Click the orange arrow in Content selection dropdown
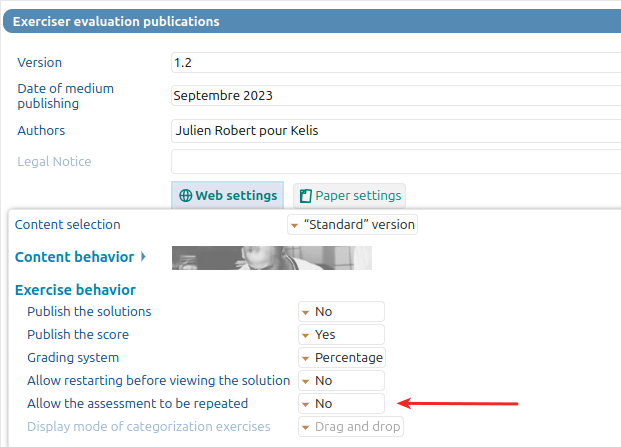This screenshot has height=447, width=621. [294, 226]
